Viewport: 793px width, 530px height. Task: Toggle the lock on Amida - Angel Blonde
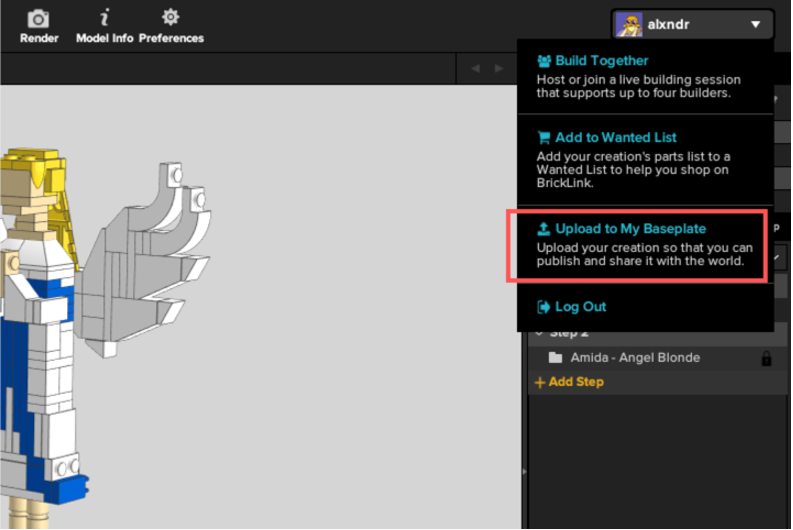pyautogui.click(x=767, y=358)
